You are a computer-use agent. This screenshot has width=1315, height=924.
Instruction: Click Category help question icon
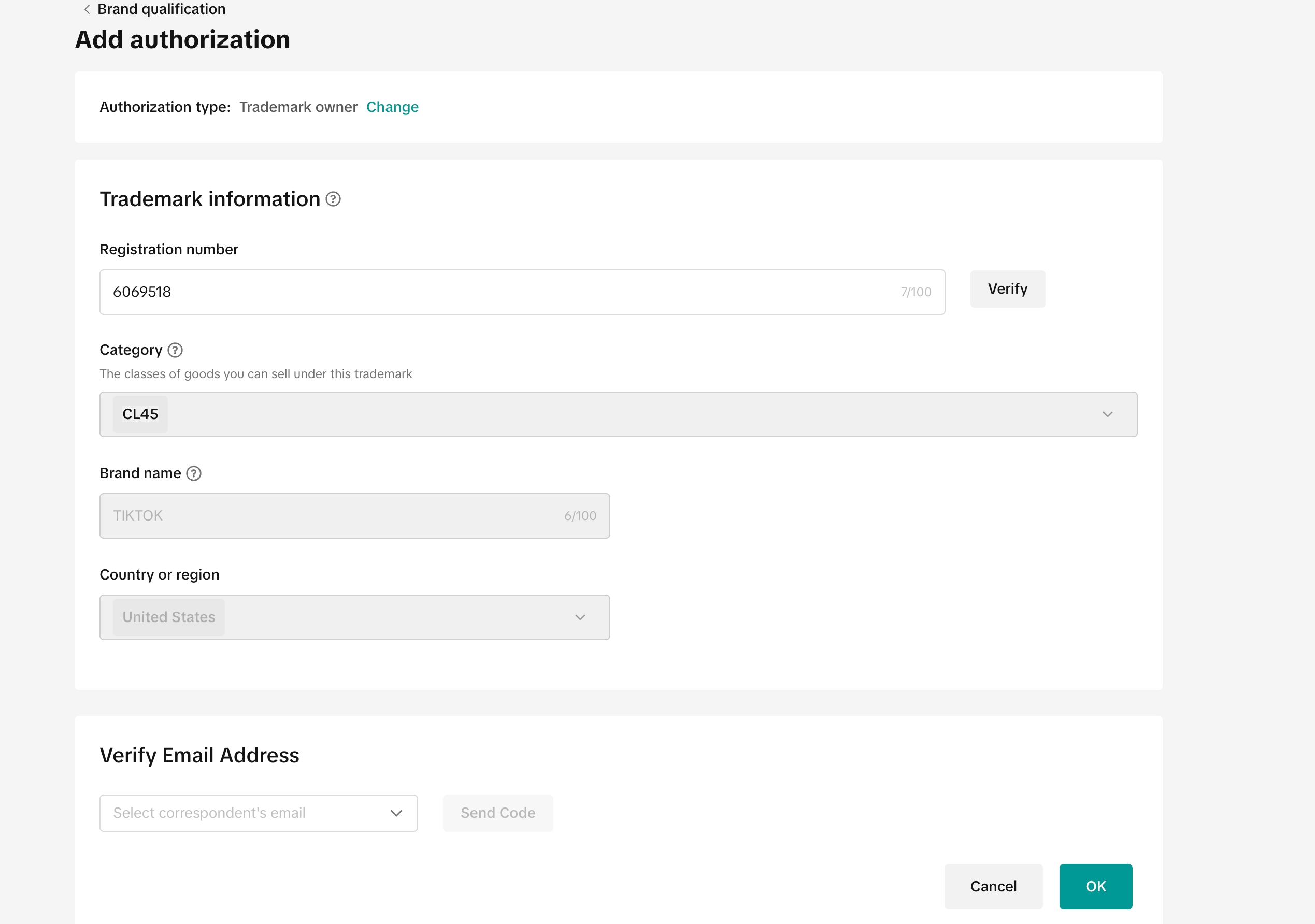tap(175, 350)
